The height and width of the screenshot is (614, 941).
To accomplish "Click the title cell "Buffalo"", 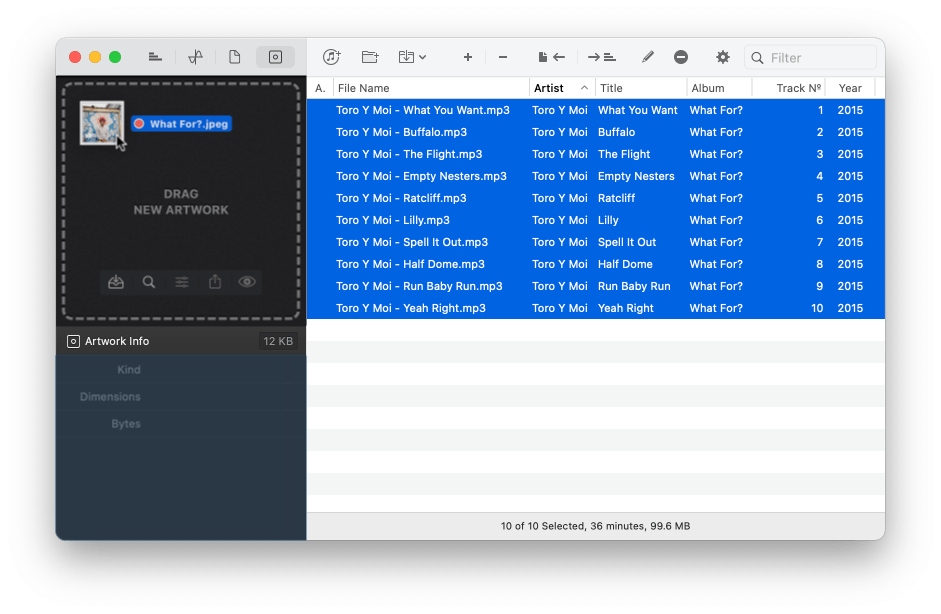I will click(616, 132).
